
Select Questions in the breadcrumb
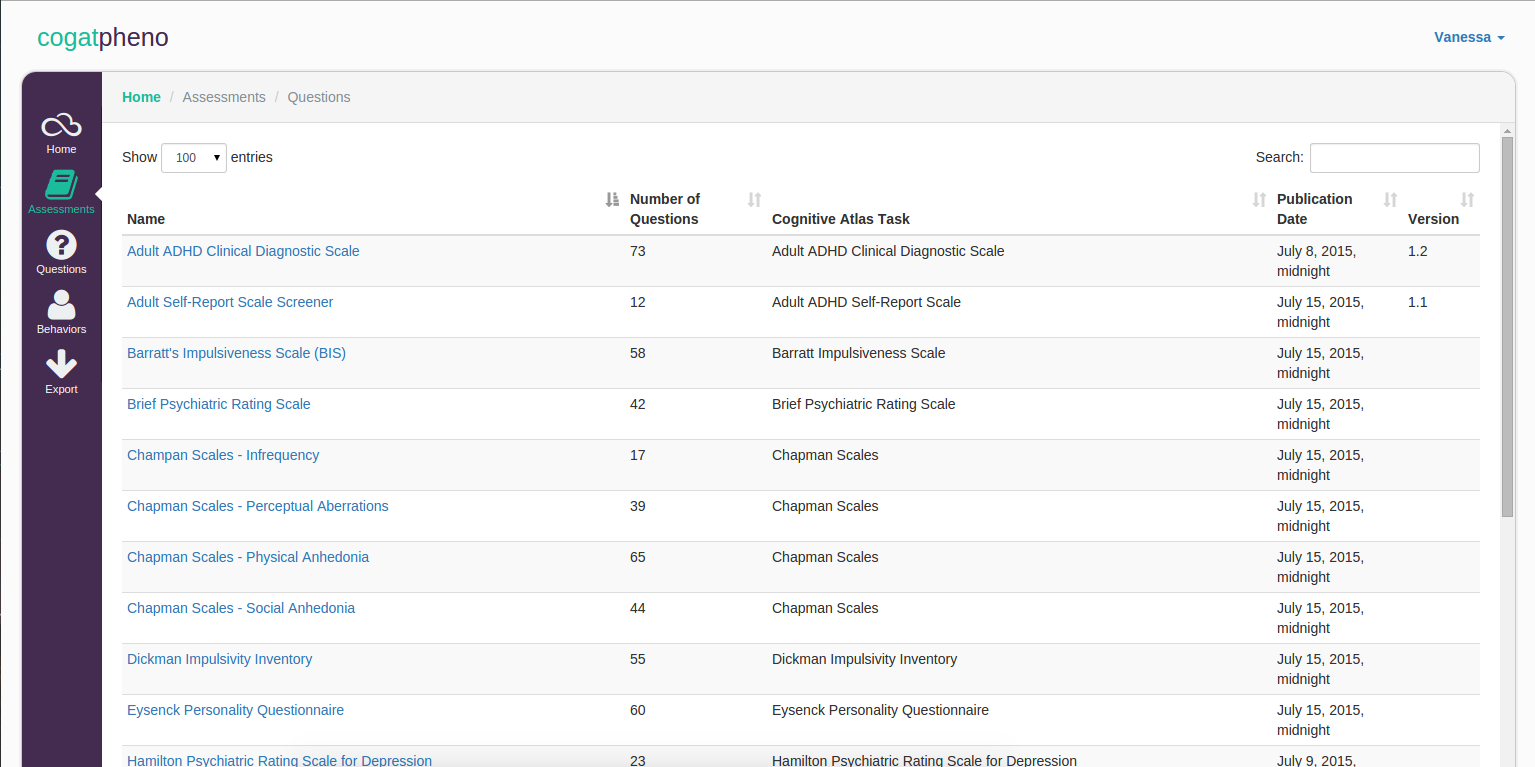[319, 97]
